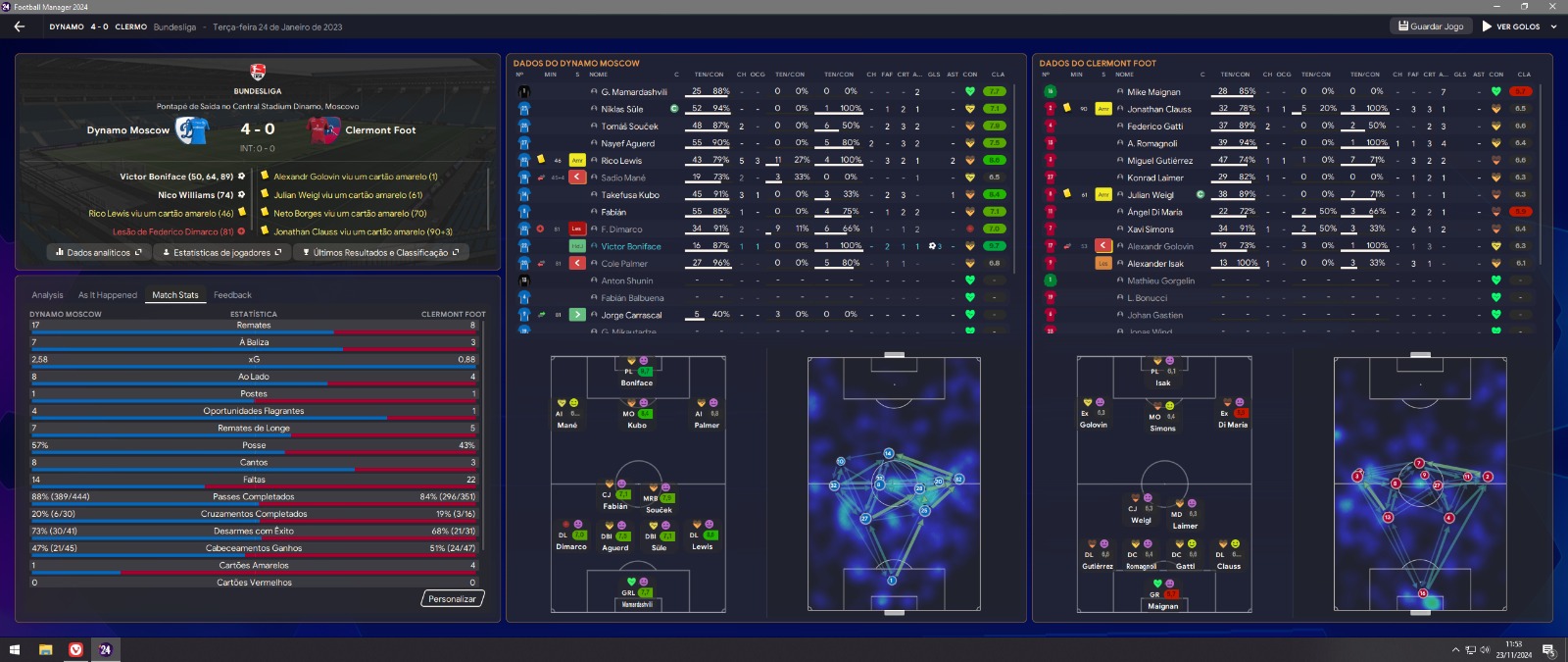Click Alexander Isak's orange injury badge
The height and width of the screenshot is (662, 1568).
tap(1103, 264)
